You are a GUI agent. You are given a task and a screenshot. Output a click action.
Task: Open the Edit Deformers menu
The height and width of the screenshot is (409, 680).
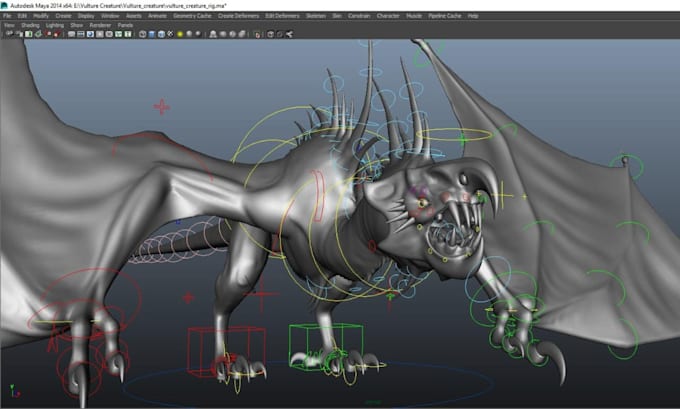(282, 16)
